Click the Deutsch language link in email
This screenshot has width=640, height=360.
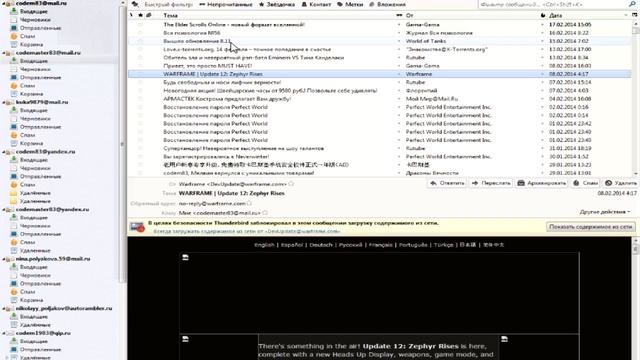pyautogui.click(x=321, y=245)
